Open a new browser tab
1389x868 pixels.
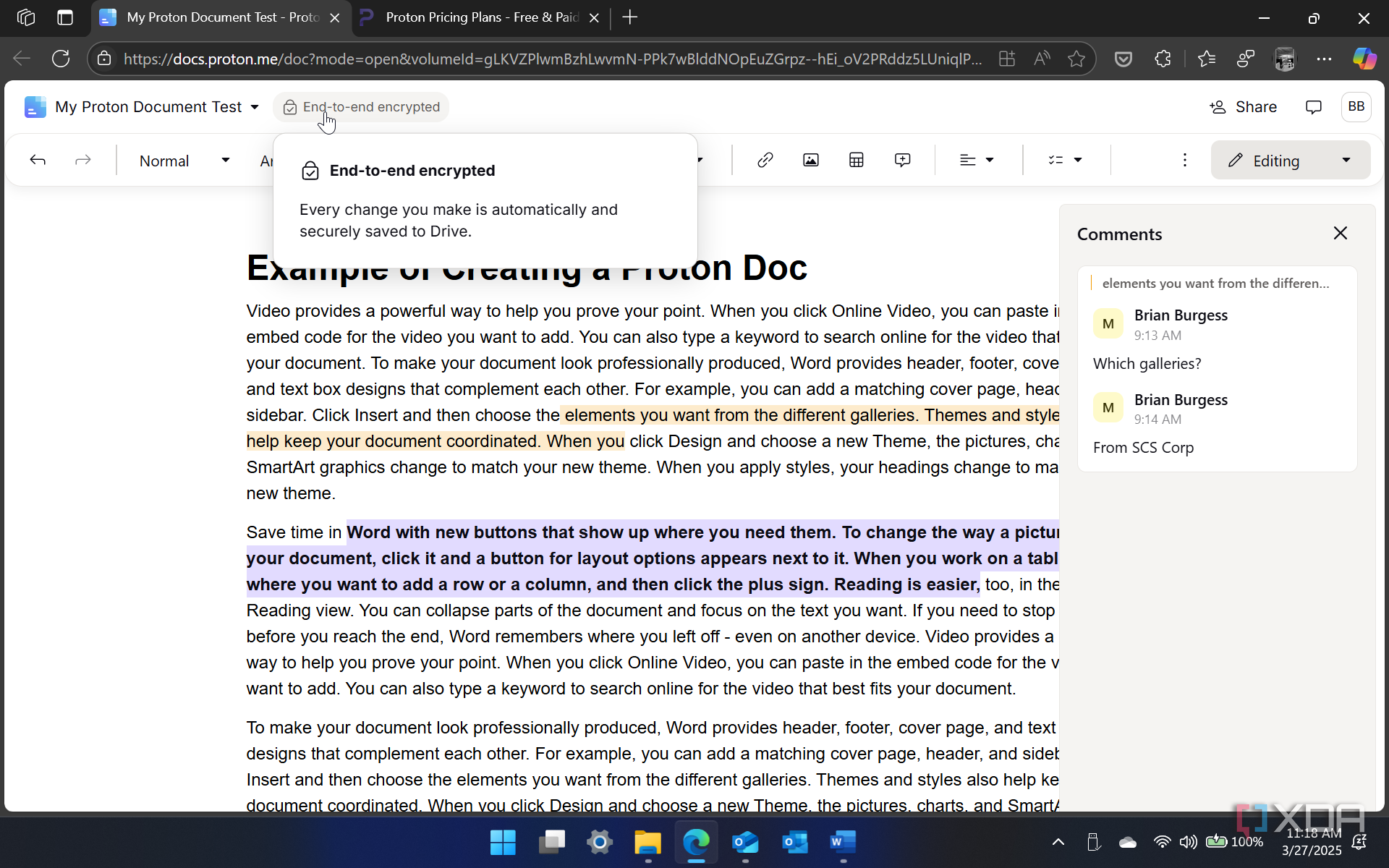pos(629,17)
